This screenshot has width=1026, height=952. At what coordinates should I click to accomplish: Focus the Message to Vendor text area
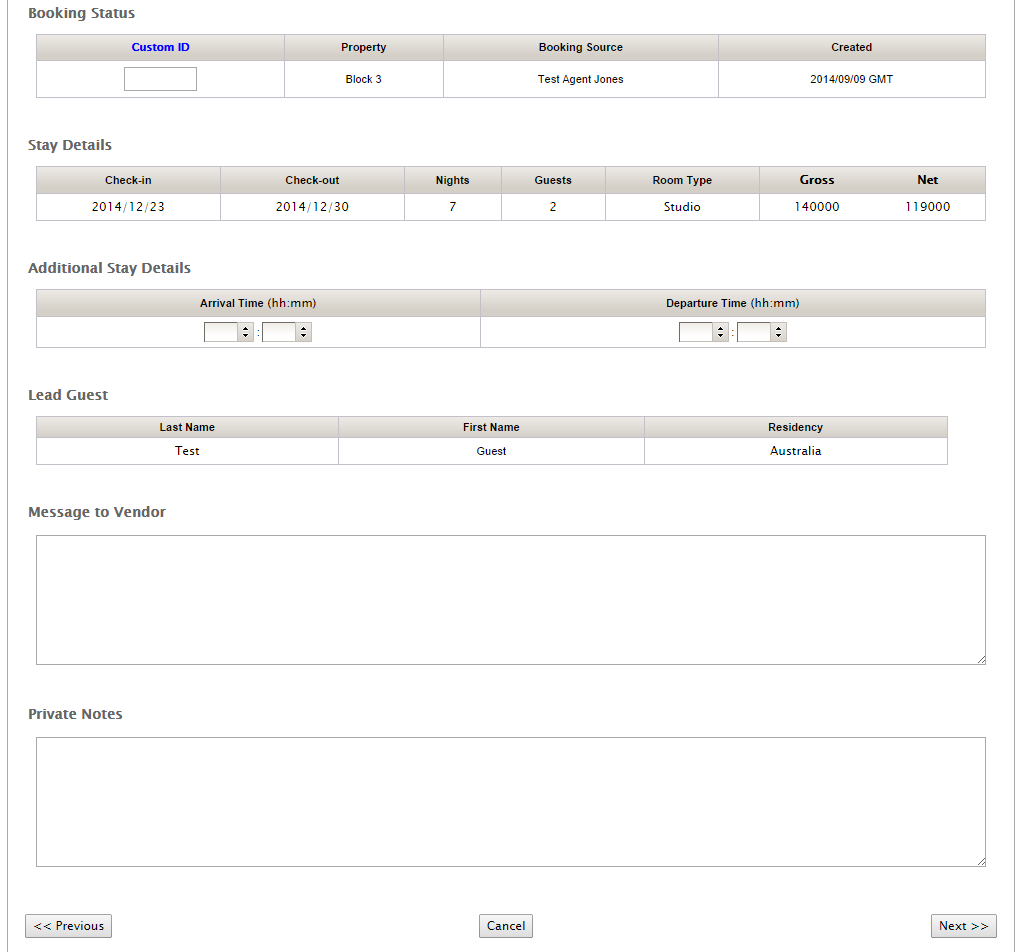click(510, 599)
